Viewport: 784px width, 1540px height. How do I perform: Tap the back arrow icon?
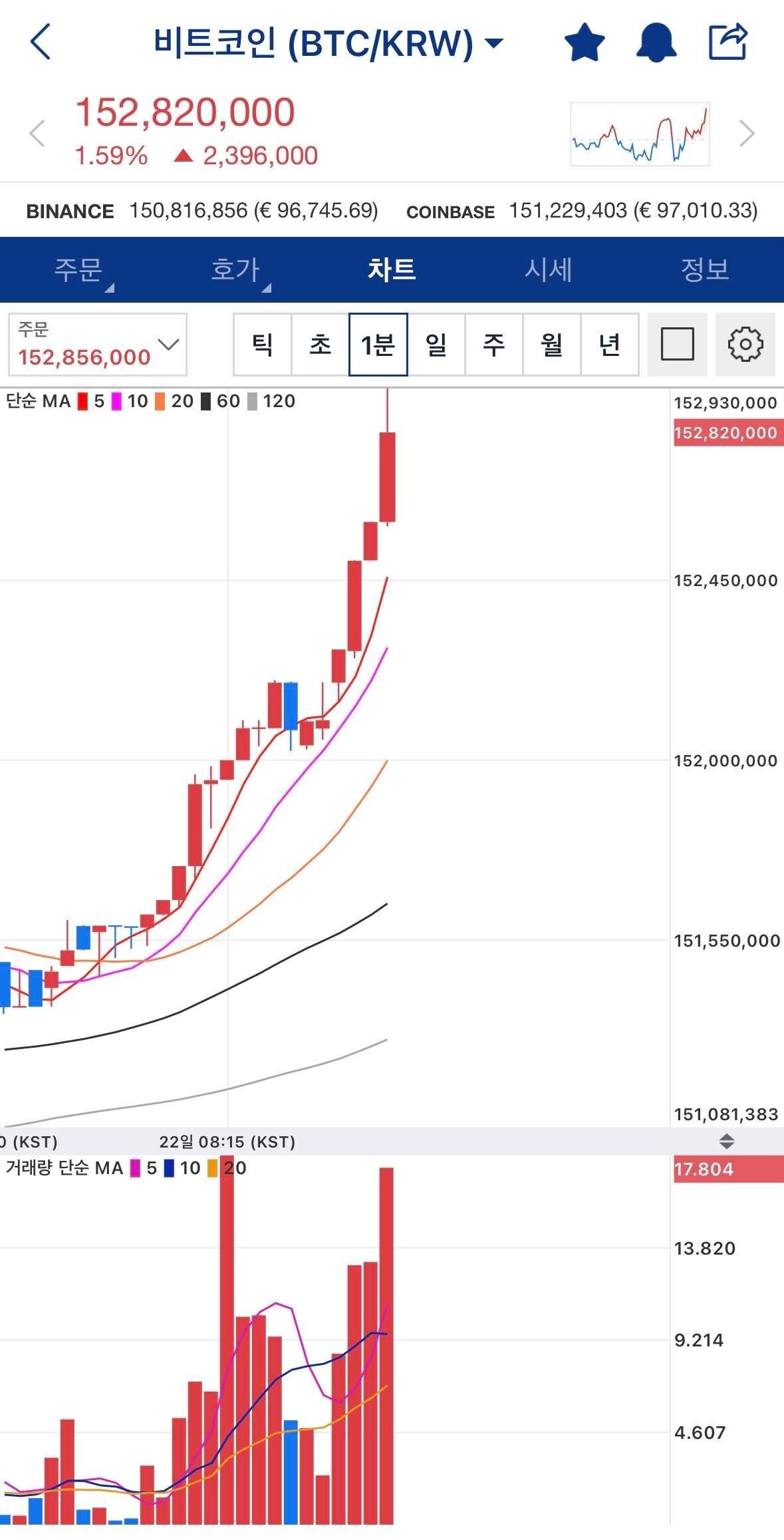click(41, 43)
